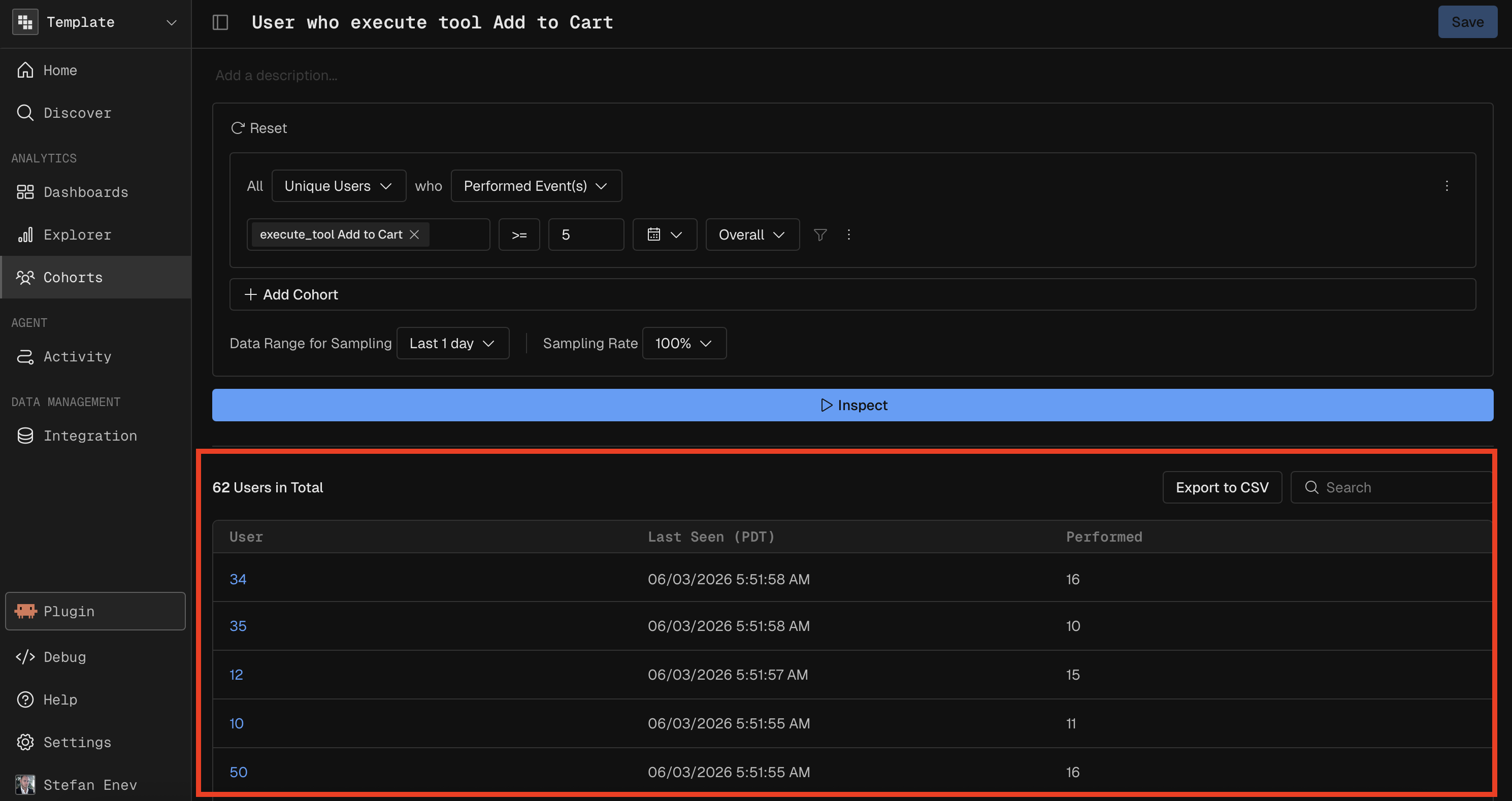This screenshot has width=1512, height=801.
Task: Change Last 1 day sampling range
Action: pyautogui.click(x=452, y=343)
